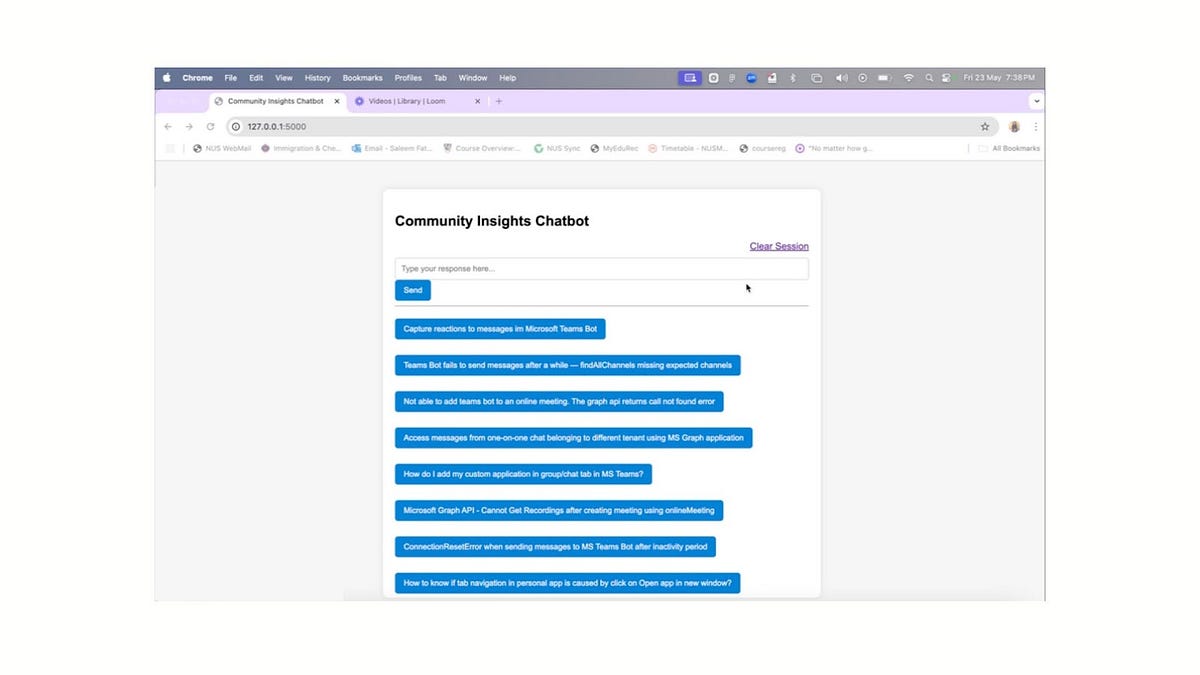Open the apps grid icon in bookmarks bar

point(170,148)
